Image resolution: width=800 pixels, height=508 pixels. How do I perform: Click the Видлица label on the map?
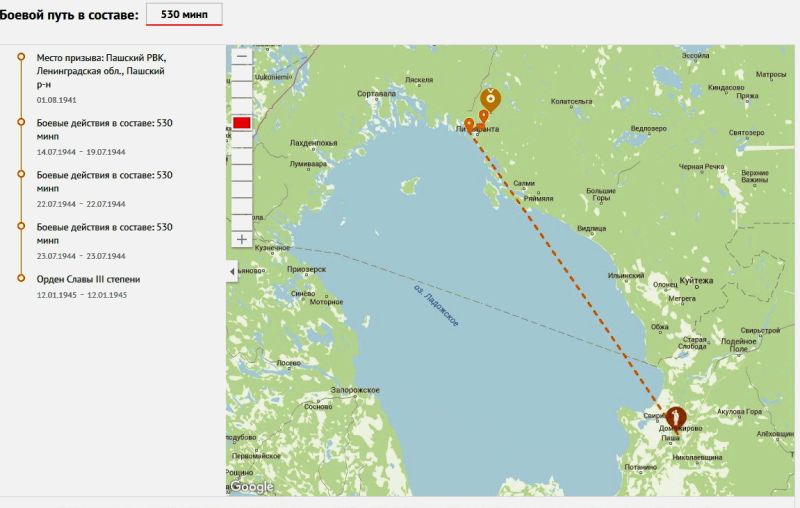tap(591, 228)
